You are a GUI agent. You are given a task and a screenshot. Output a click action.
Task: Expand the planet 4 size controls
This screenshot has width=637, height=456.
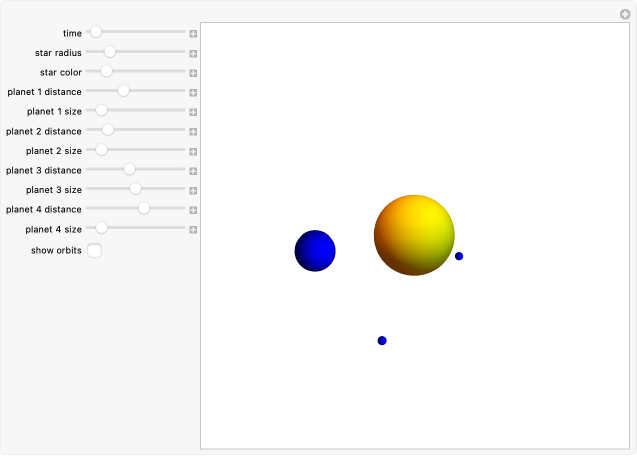pos(193,230)
